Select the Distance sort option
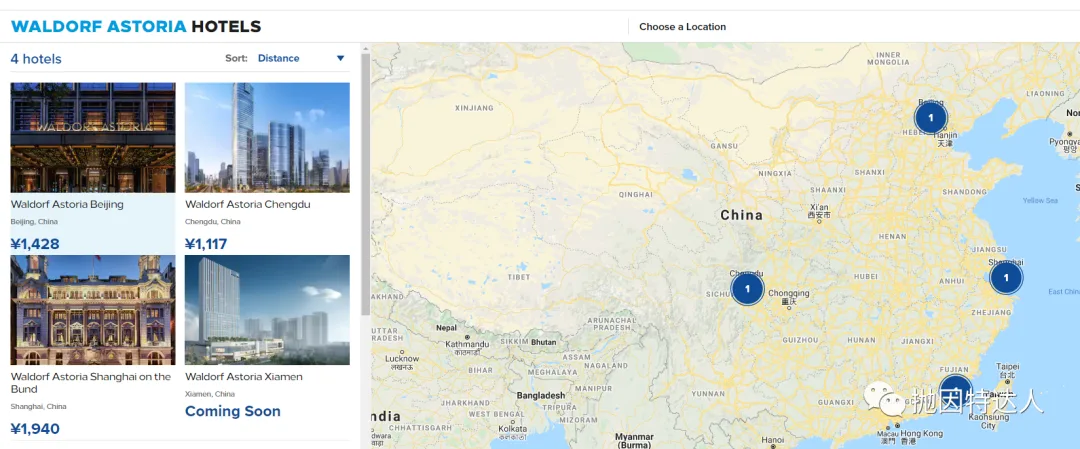This screenshot has height=449, width=1080. [278, 58]
